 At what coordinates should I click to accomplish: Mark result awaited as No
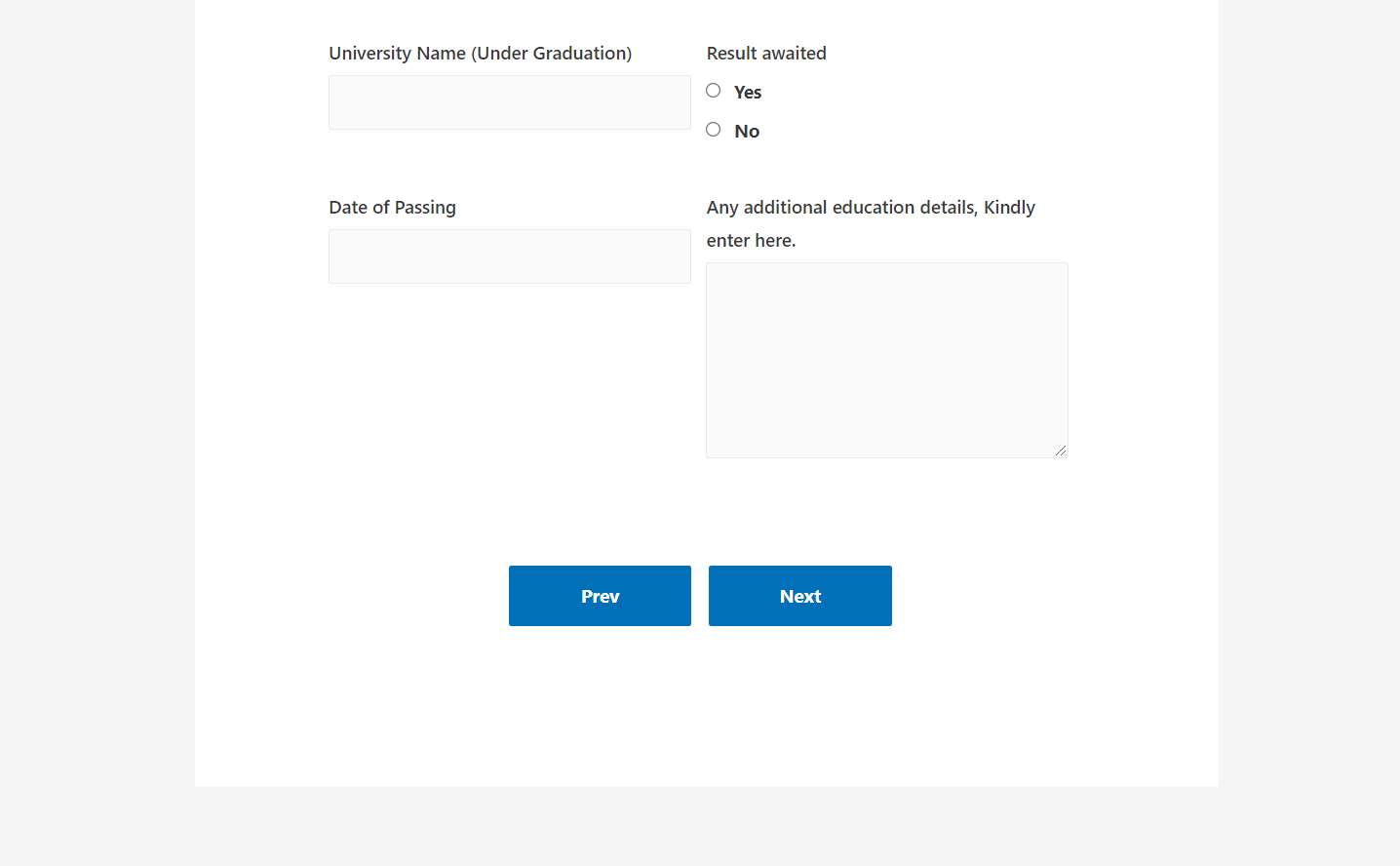click(714, 130)
